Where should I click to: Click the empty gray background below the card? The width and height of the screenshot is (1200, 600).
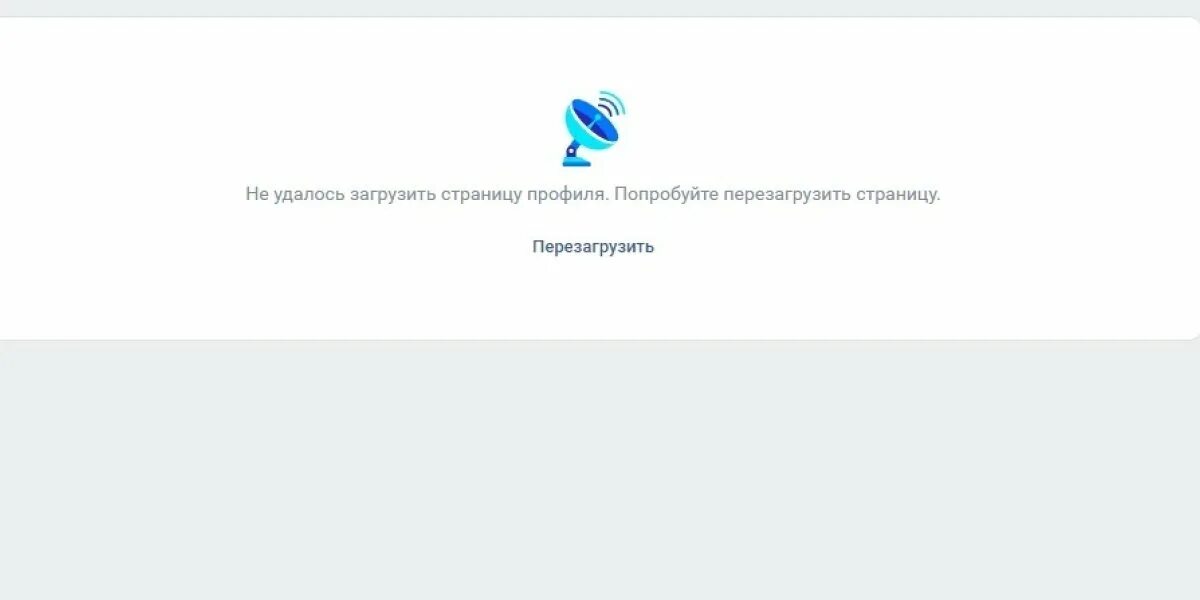click(600, 470)
